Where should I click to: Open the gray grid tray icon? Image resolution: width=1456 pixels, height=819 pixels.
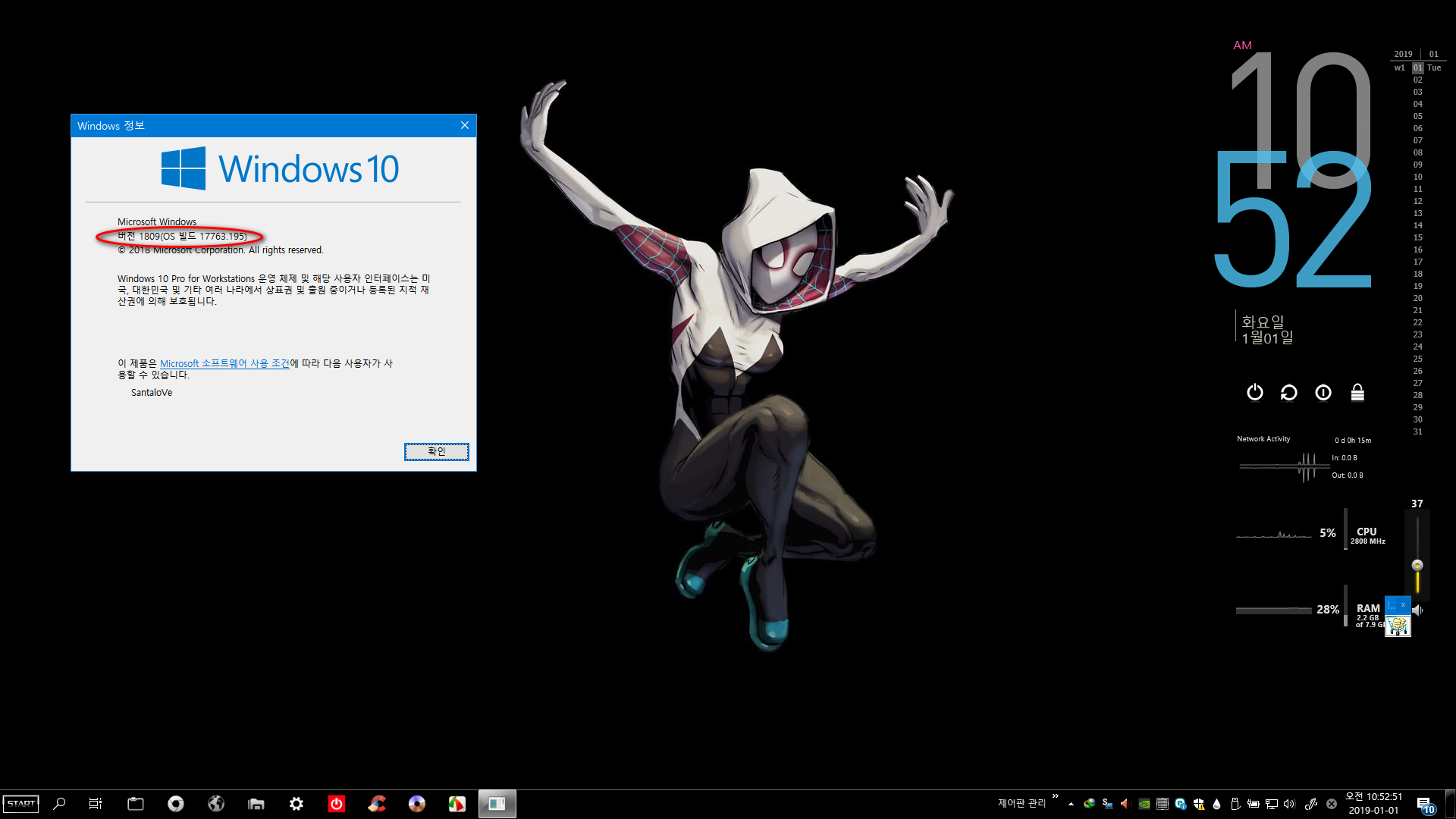tap(1163, 804)
